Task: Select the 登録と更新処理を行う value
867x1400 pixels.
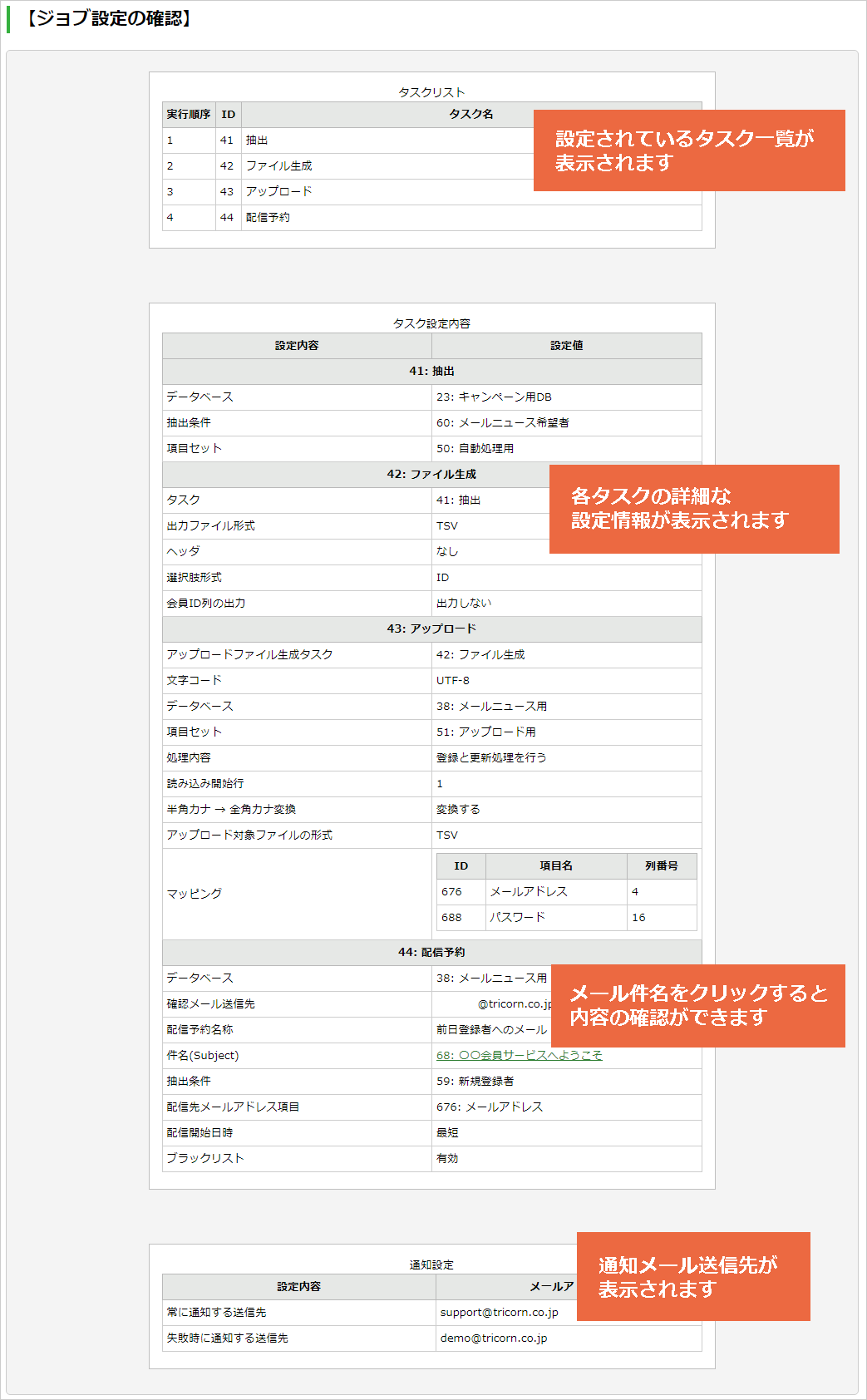Action: [x=491, y=758]
